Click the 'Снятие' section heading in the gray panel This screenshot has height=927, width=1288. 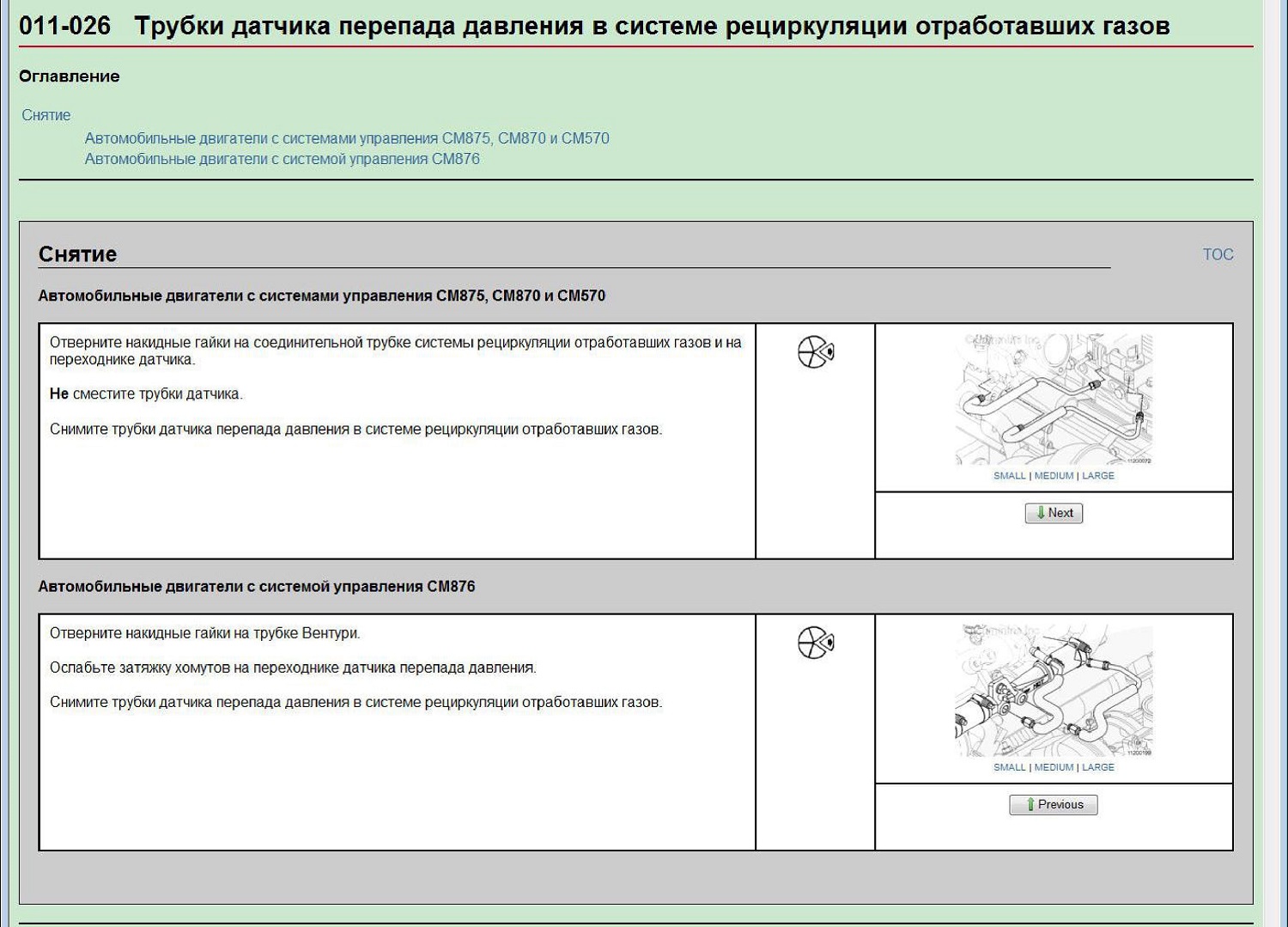coord(77,254)
